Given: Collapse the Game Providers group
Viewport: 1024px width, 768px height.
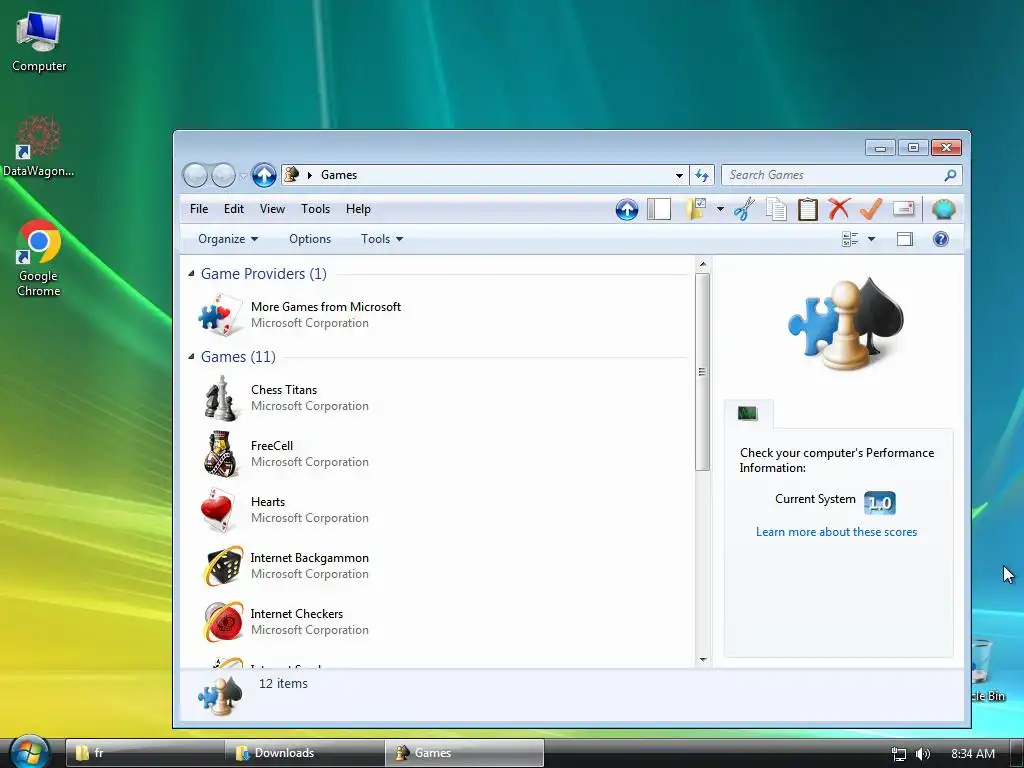Looking at the screenshot, I should (191, 274).
